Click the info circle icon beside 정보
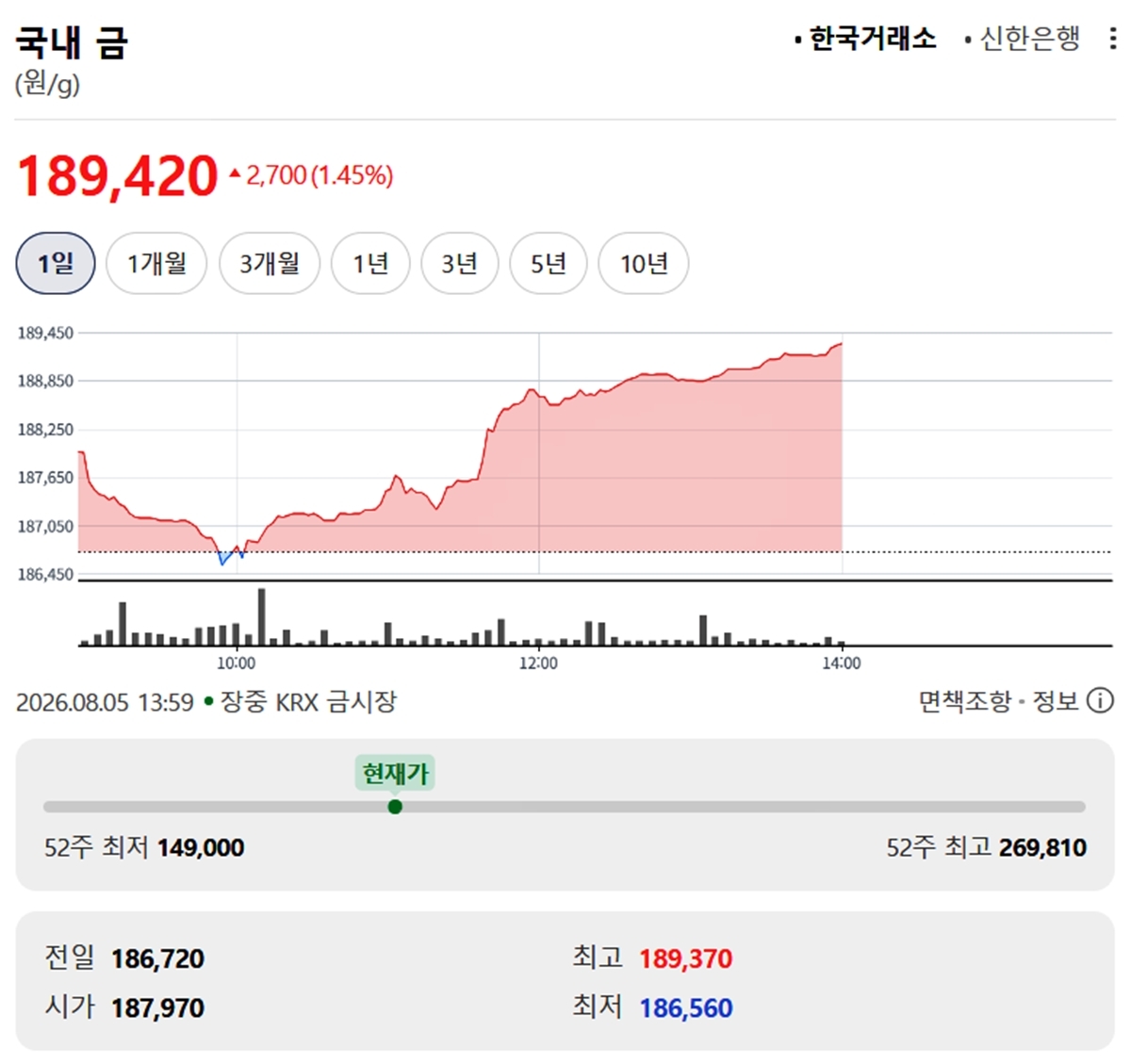This screenshot has width=1131, height=1064. (1100, 701)
